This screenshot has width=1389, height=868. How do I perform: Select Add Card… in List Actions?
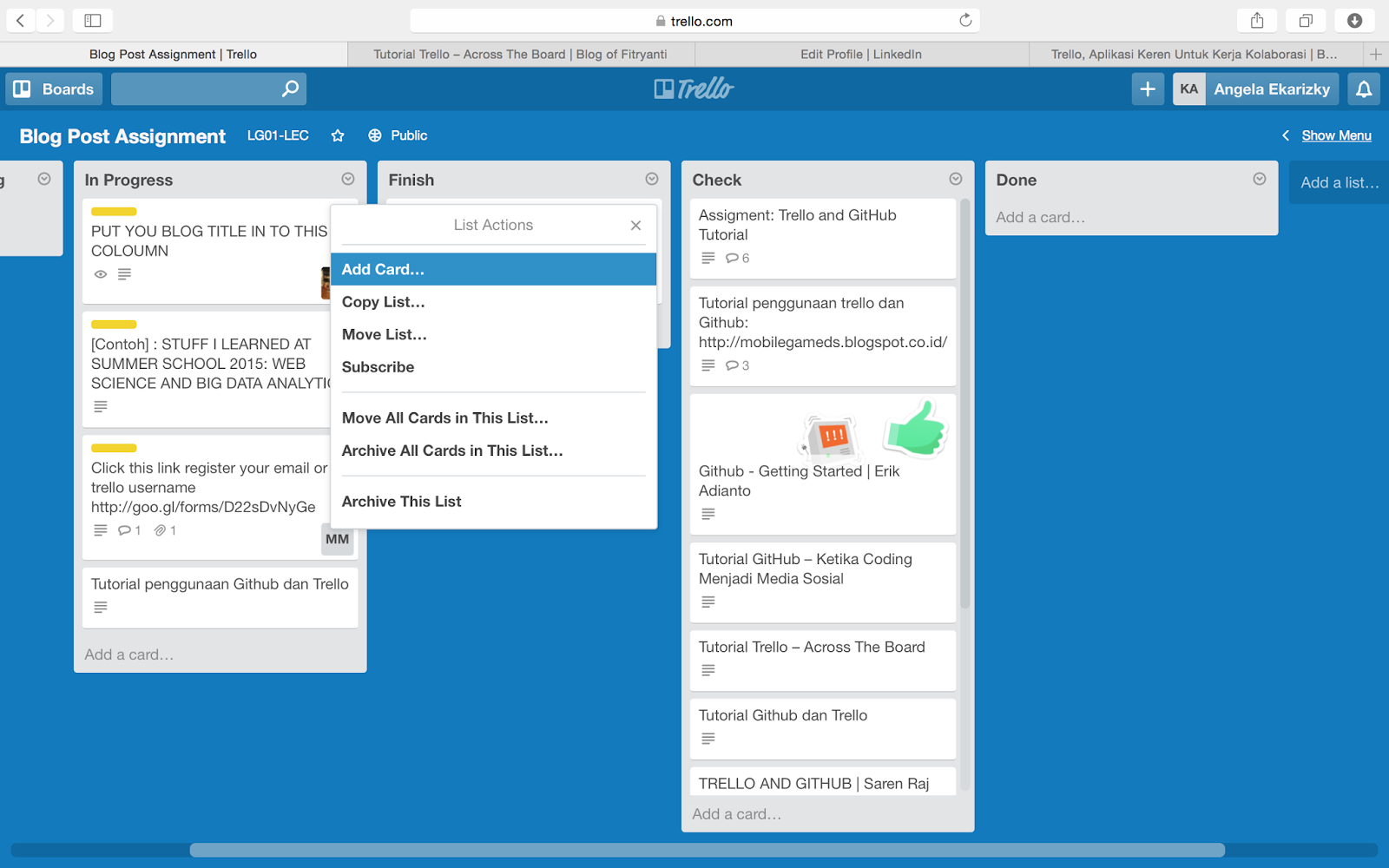[493, 269]
